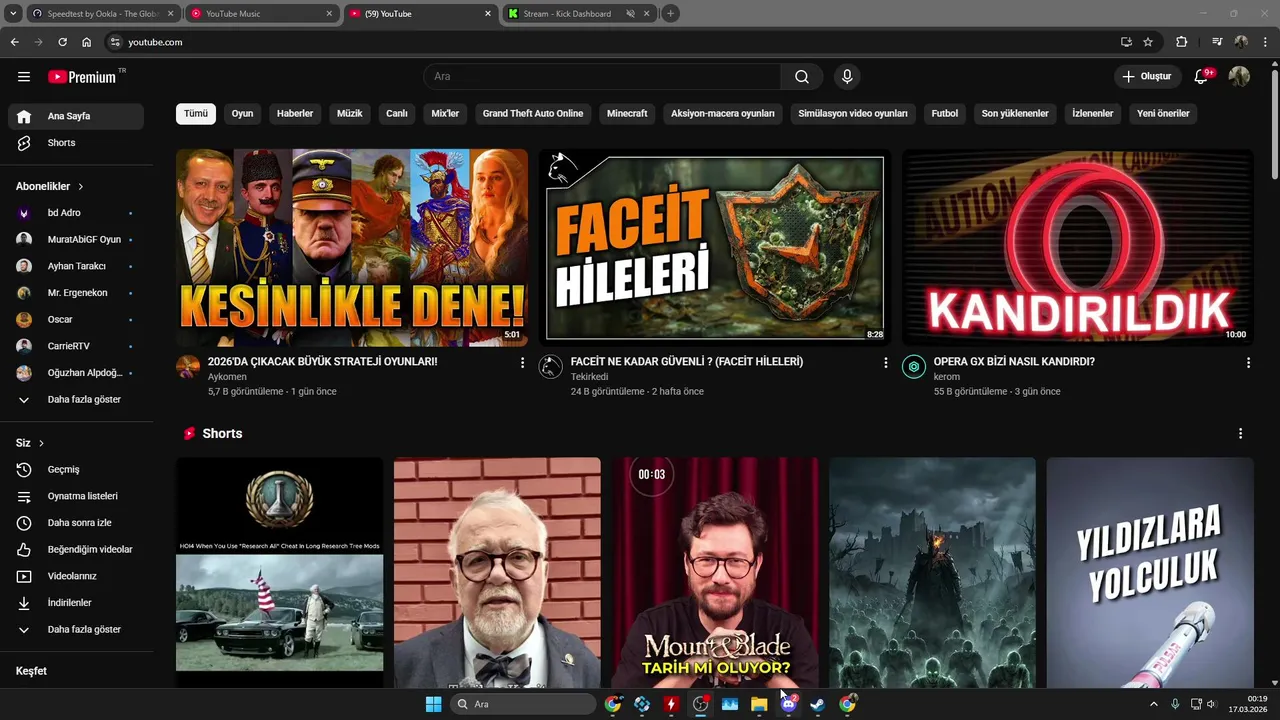Select the Müzik filter chip

[350, 114]
